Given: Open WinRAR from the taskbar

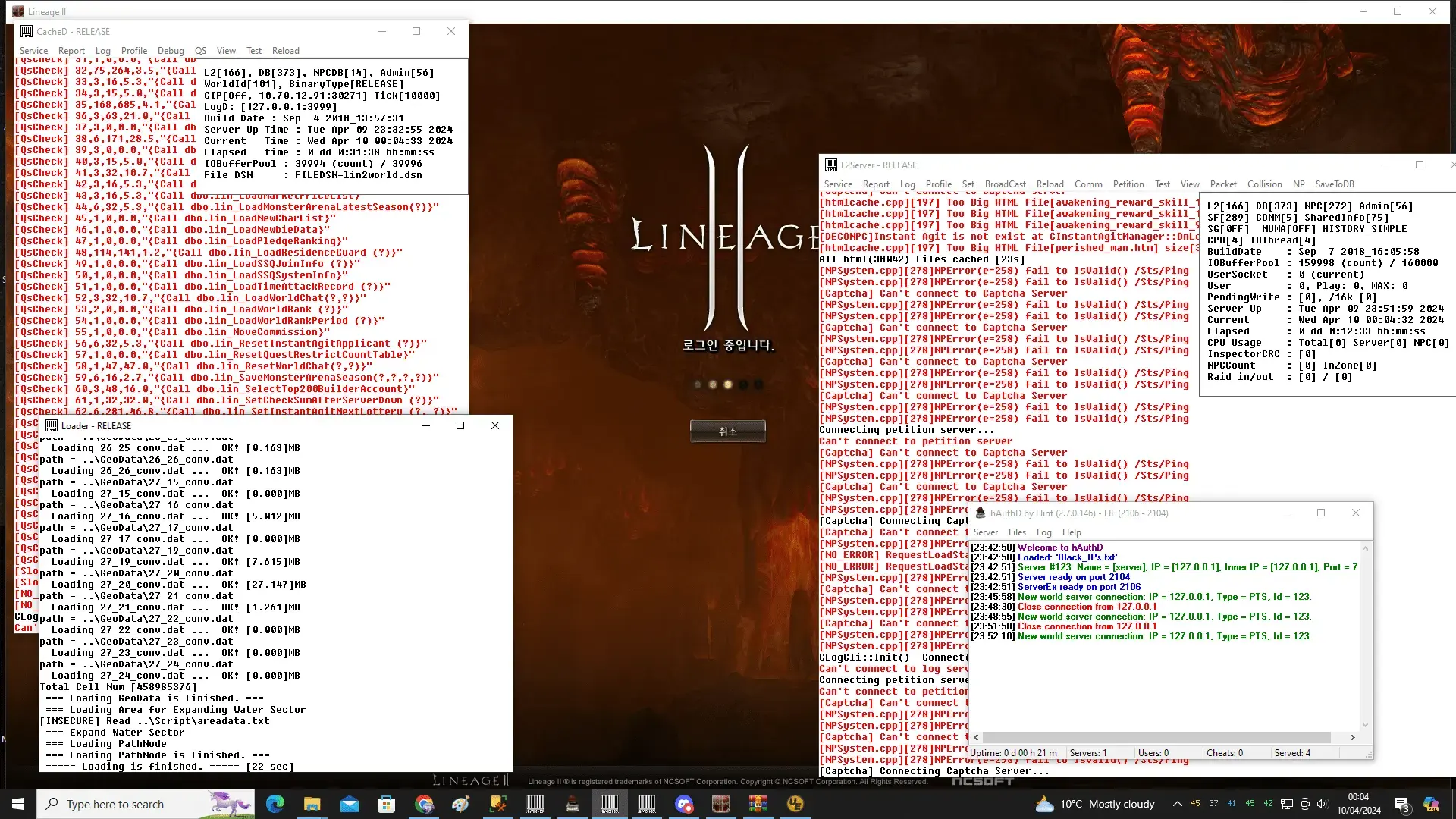Looking at the screenshot, I should (758, 804).
